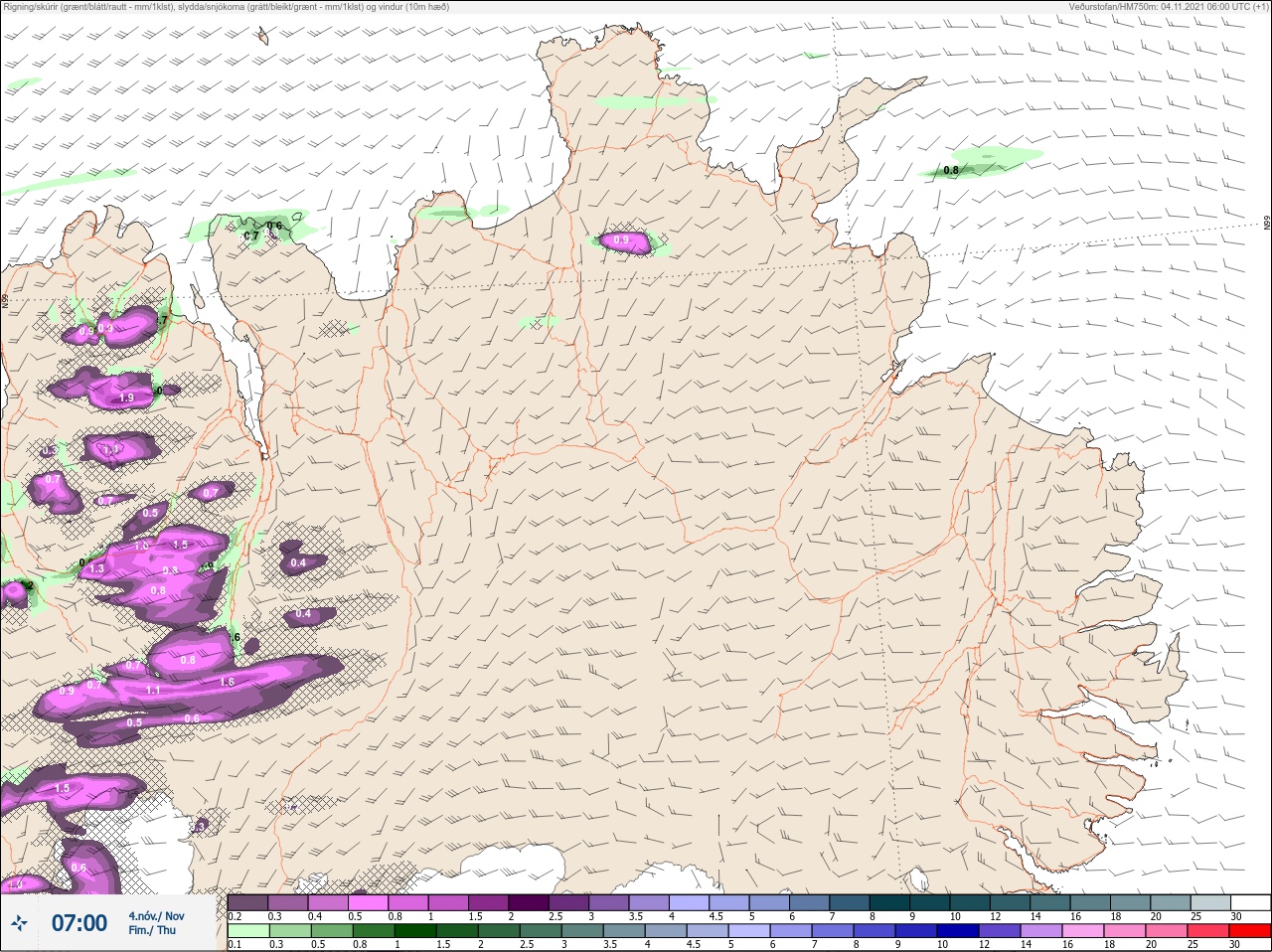Click the 1.3 snowfall value on the map
The height and width of the screenshot is (952, 1272).
point(97,568)
